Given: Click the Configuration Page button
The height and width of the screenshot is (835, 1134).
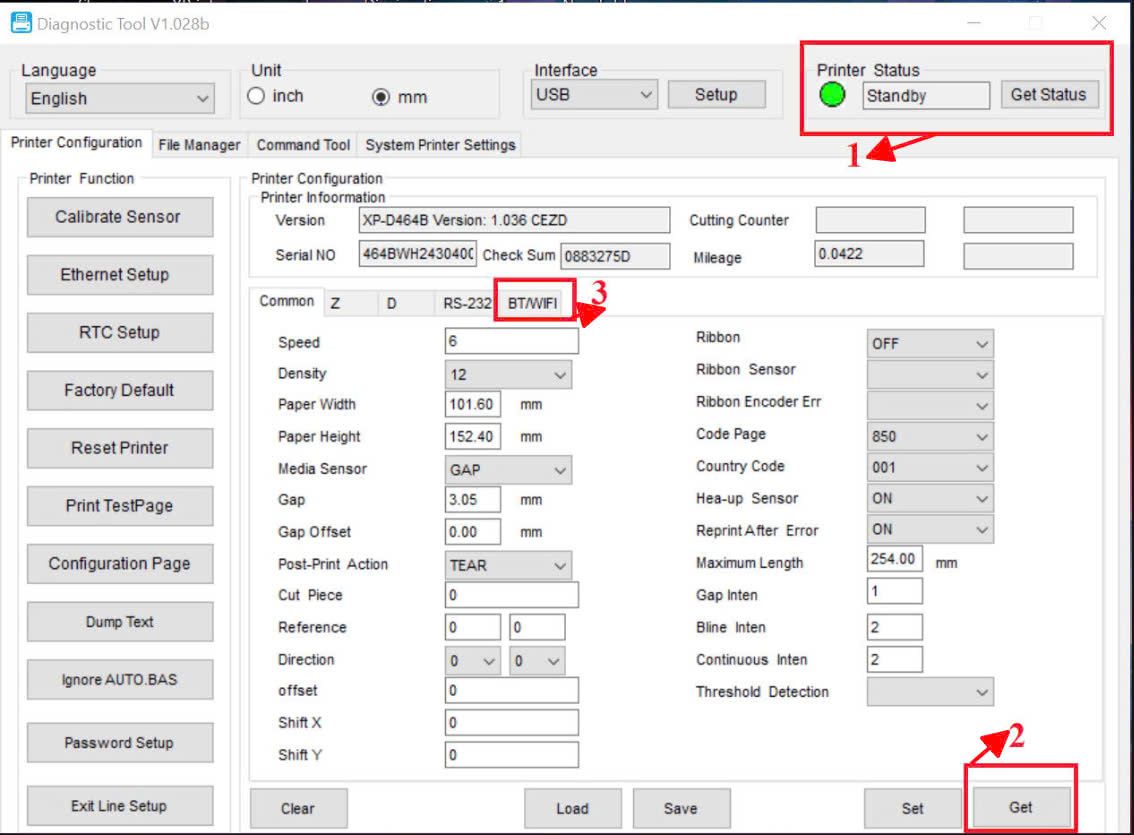Looking at the screenshot, I should click(x=119, y=564).
